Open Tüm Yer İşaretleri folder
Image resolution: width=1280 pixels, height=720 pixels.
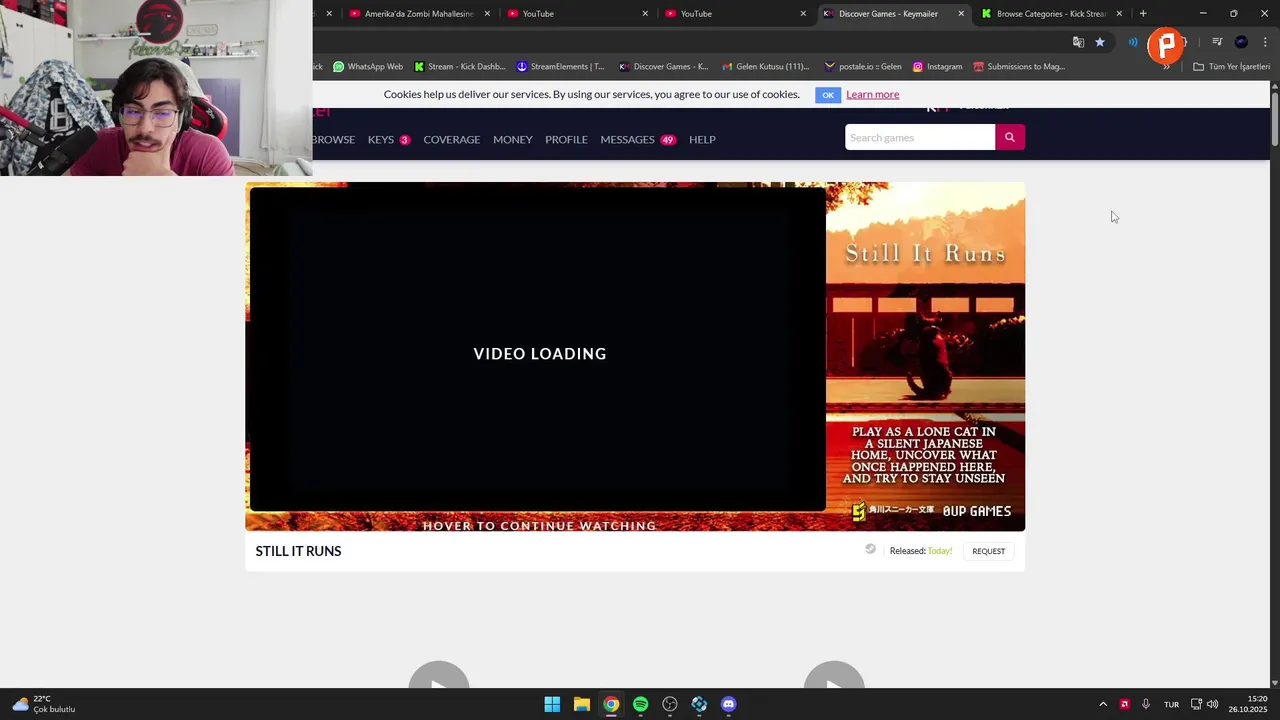point(1231,67)
